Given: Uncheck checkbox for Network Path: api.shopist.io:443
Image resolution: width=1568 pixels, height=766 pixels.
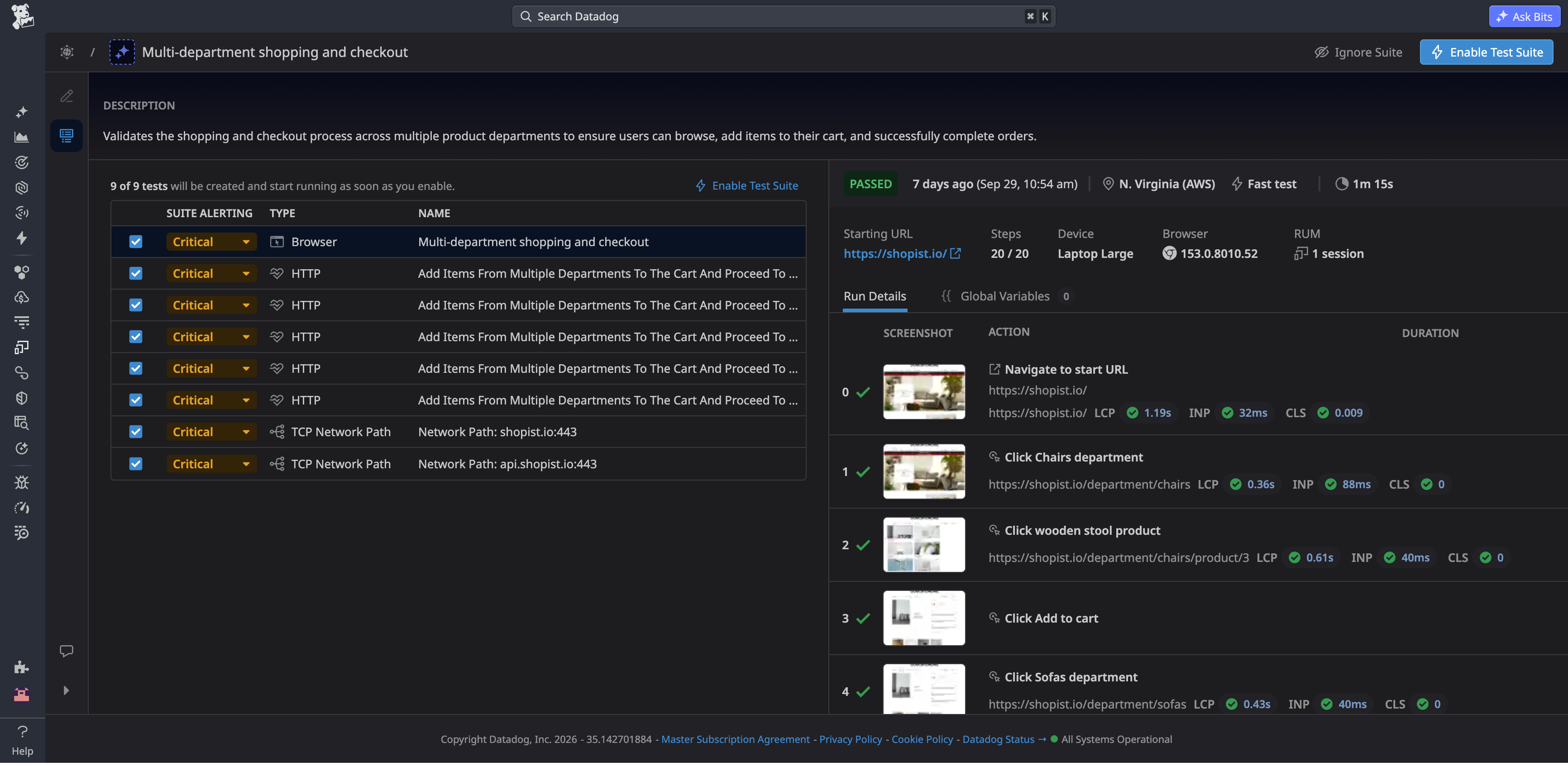Looking at the screenshot, I should (x=136, y=465).
